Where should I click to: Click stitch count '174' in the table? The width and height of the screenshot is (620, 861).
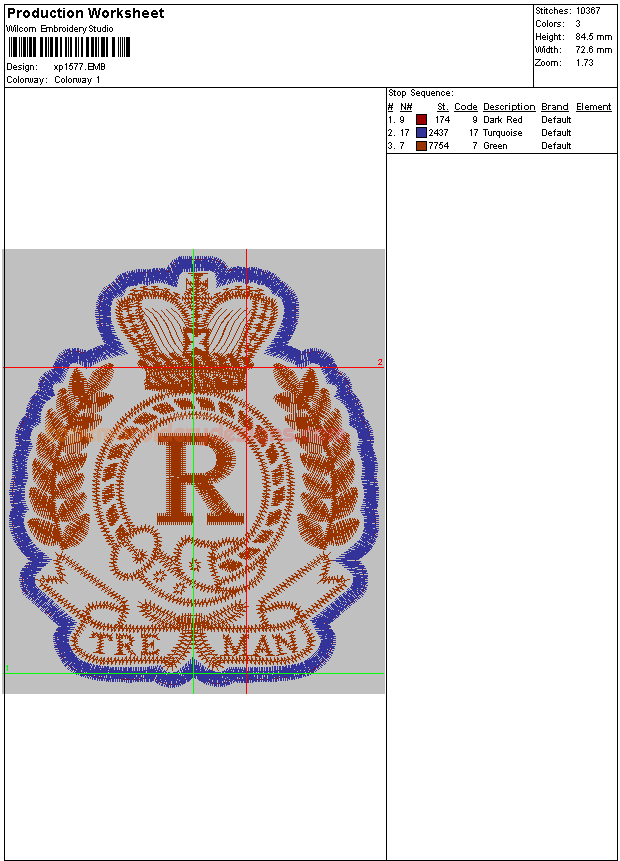click(x=442, y=120)
